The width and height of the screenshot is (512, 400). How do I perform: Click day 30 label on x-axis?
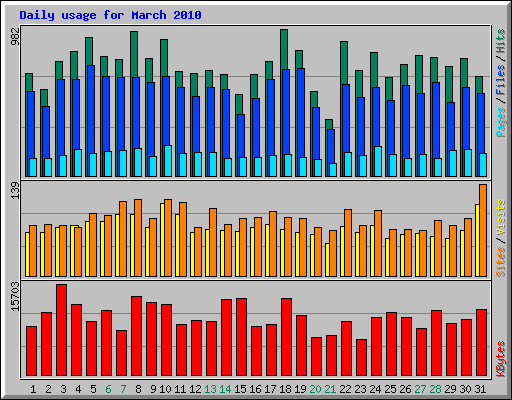[465, 389]
